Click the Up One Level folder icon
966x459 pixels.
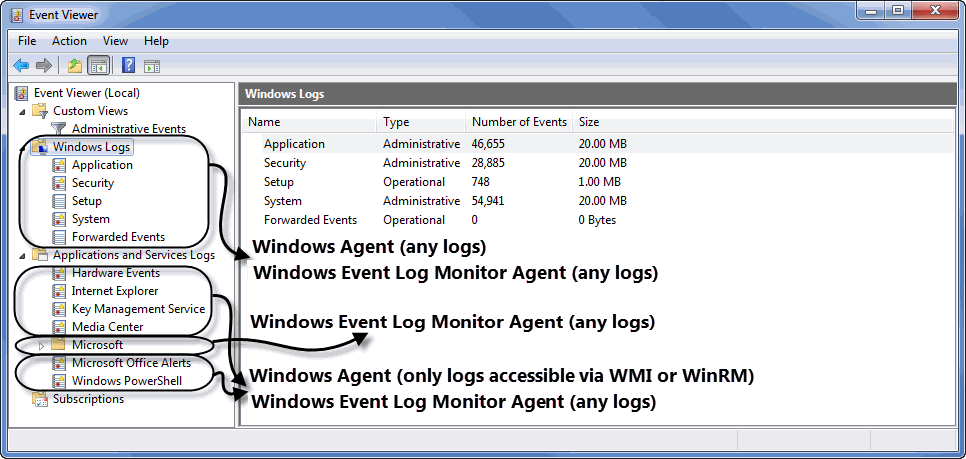[74, 66]
